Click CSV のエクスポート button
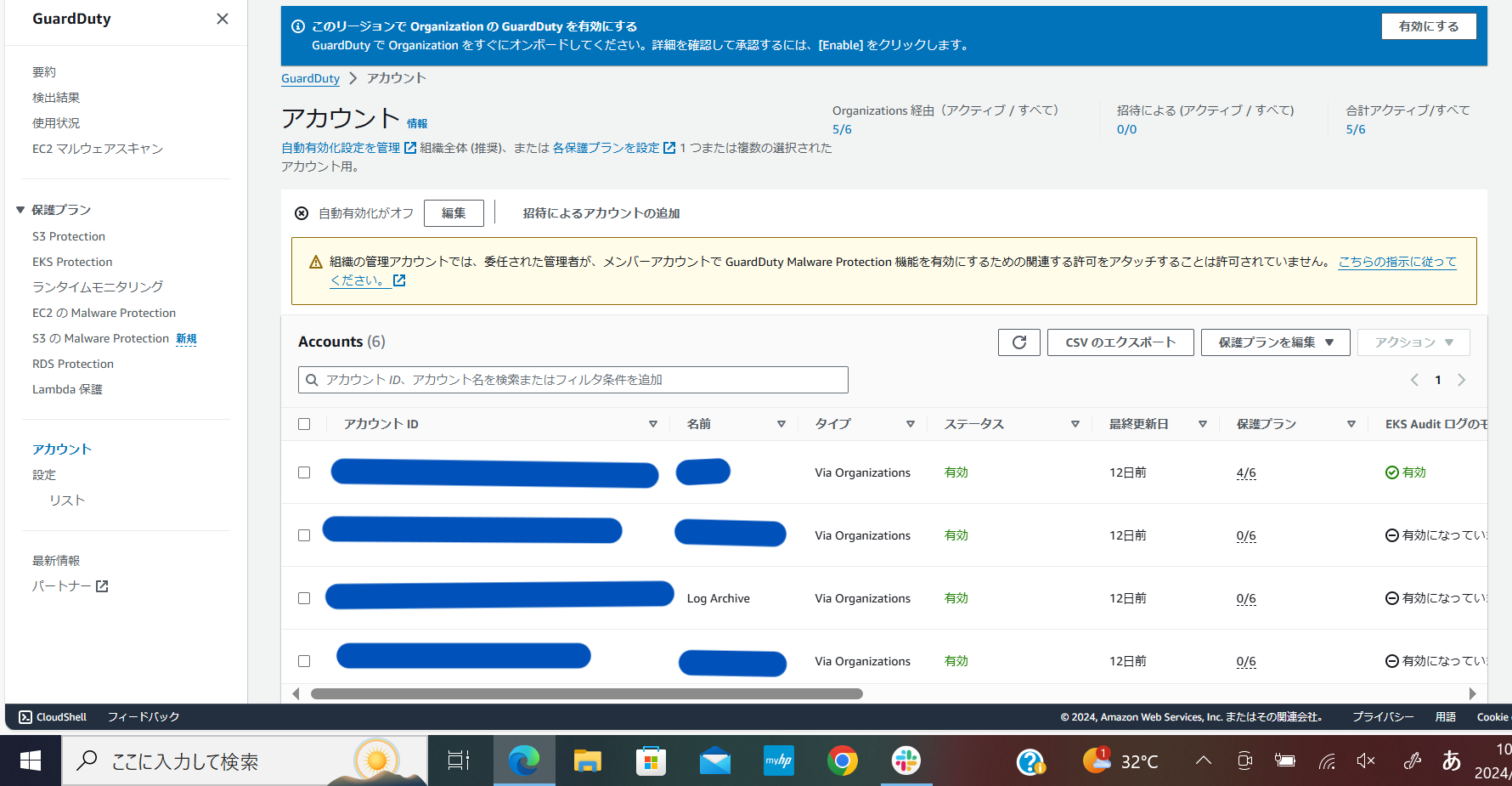This screenshot has width=1512, height=786. pyautogui.click(x=1120, y=342)
